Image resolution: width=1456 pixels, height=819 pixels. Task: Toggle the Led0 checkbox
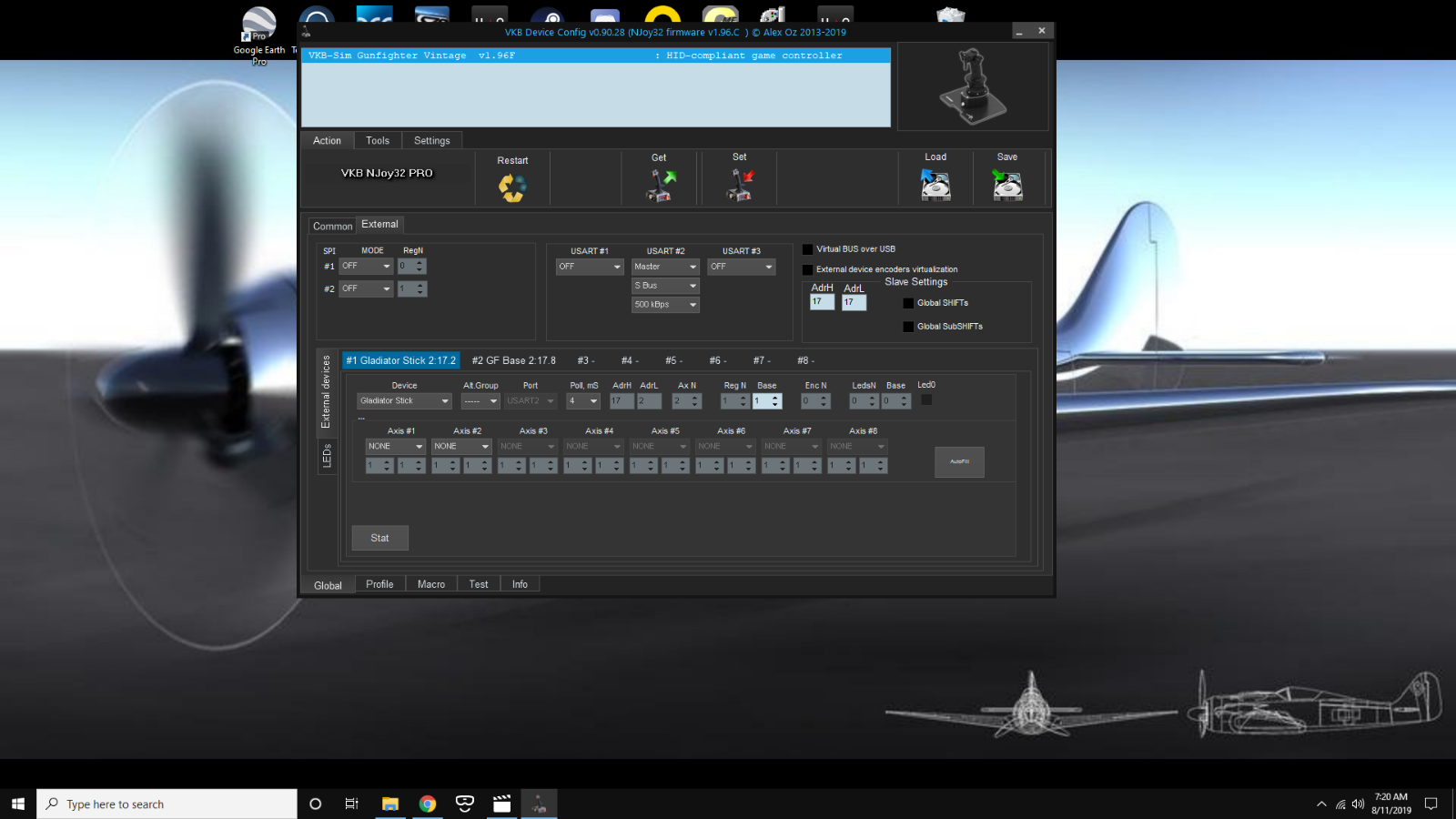coord(926,399)
